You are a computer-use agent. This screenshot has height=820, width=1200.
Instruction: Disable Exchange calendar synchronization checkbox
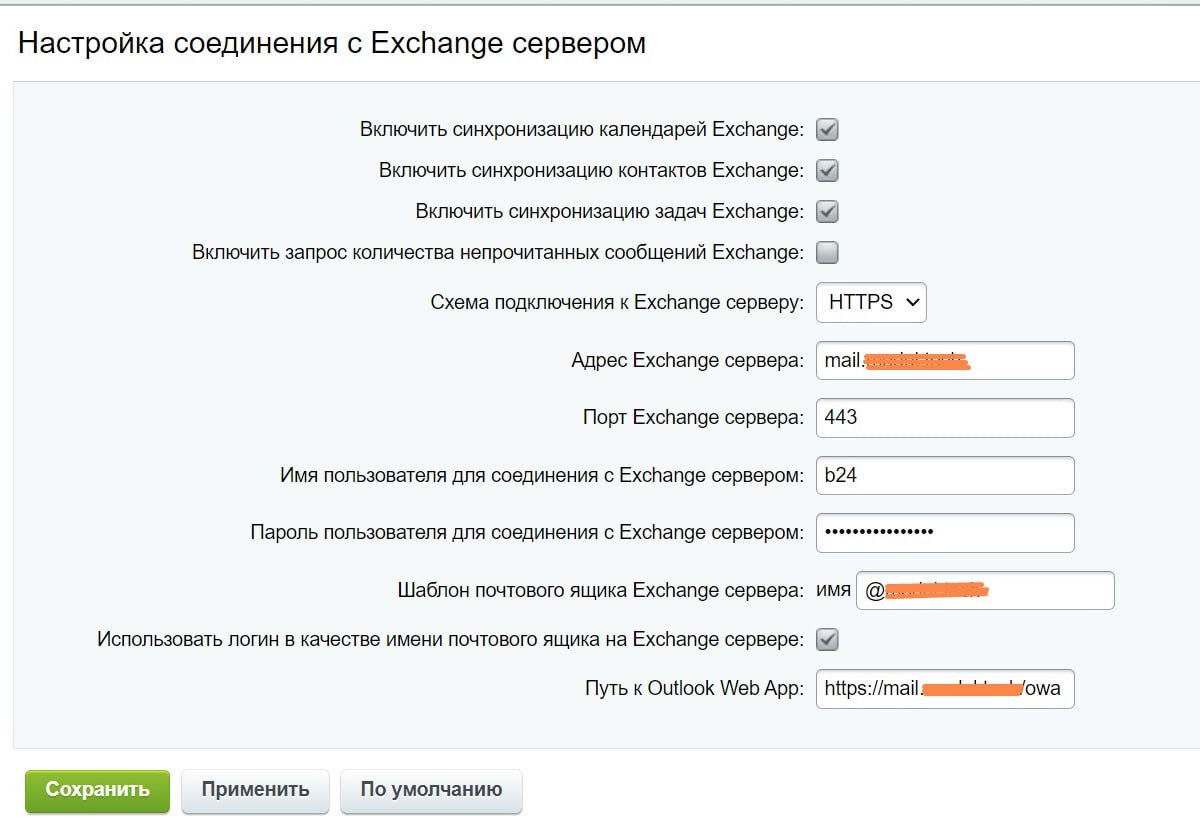click(x=827, y=129)
